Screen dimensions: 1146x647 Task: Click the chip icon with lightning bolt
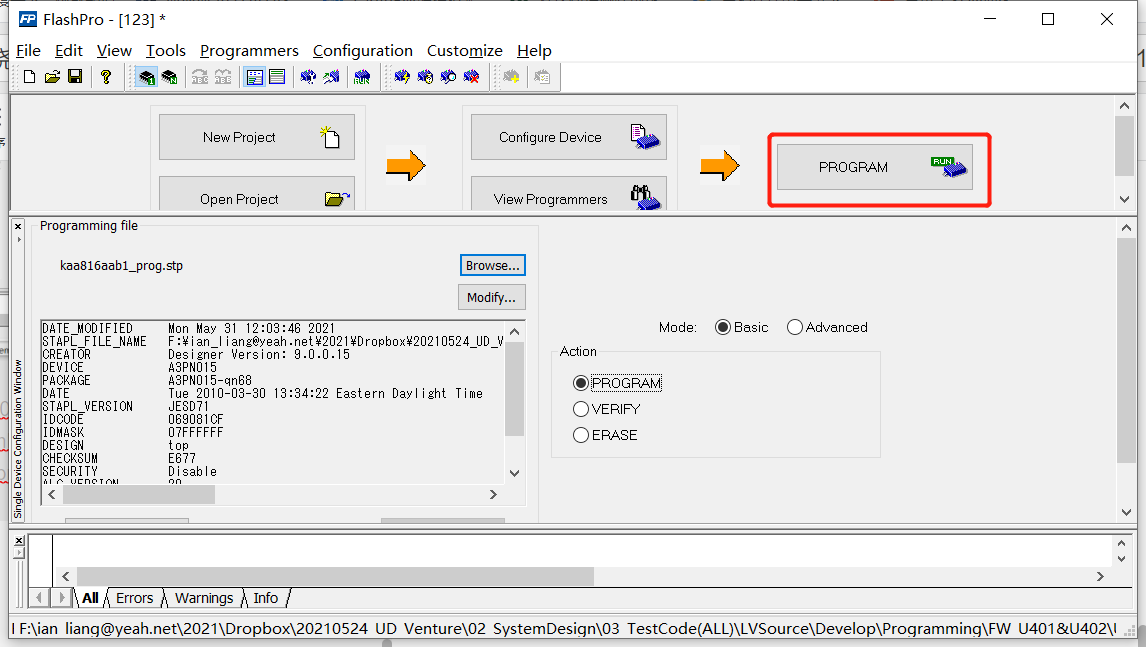401,77
